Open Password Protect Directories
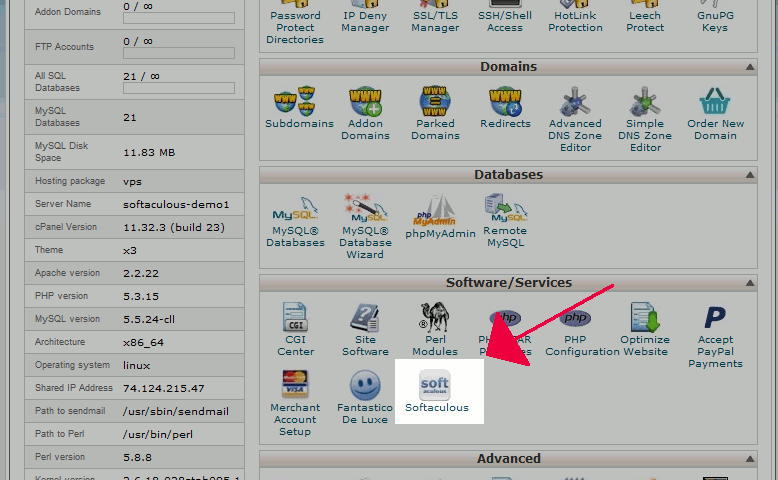This screenshot has width=778, height=480. [x=295, y=22]
